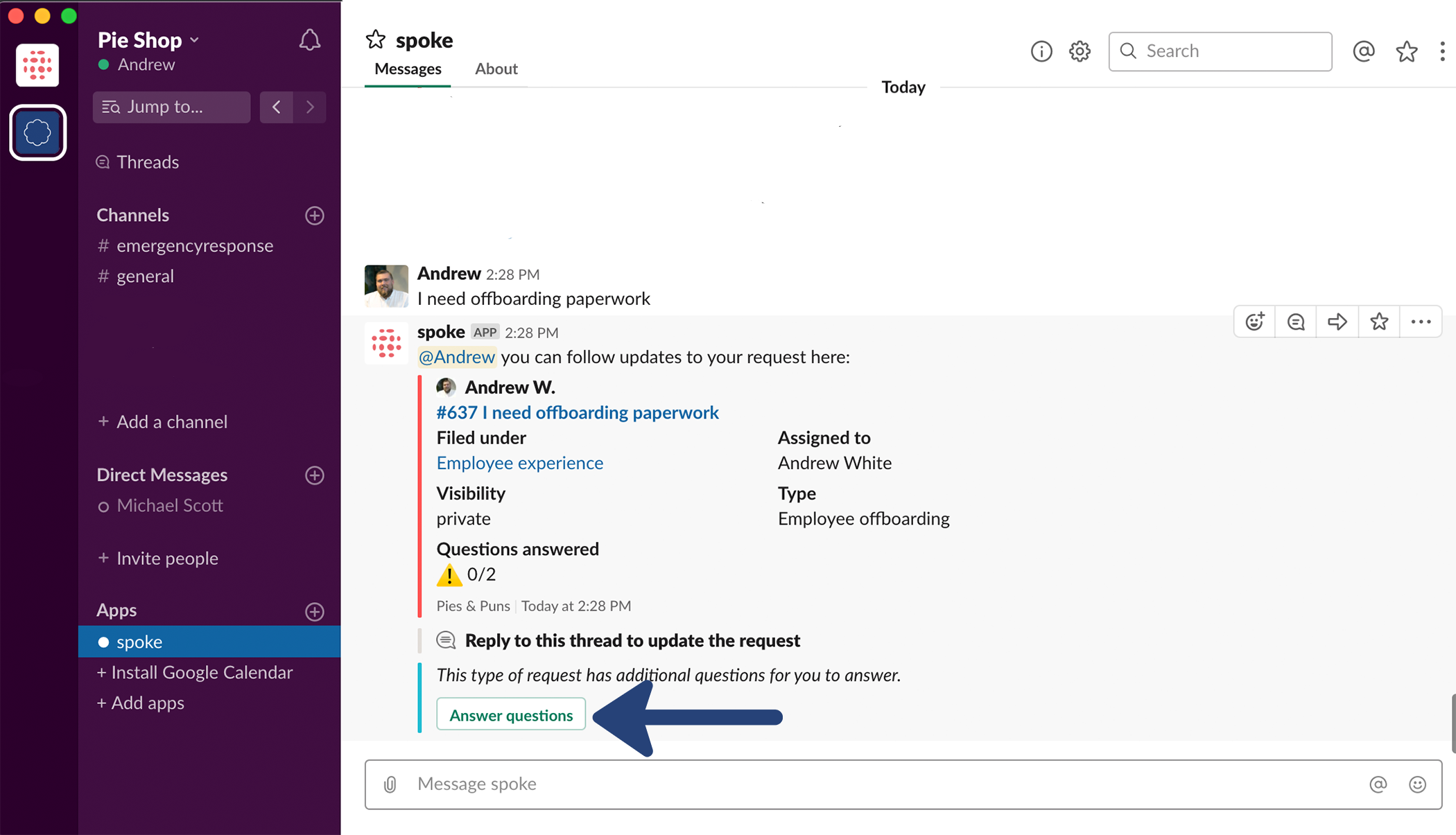
Task: Select spoke app in sidebar
Action: (x=209, y=642)
